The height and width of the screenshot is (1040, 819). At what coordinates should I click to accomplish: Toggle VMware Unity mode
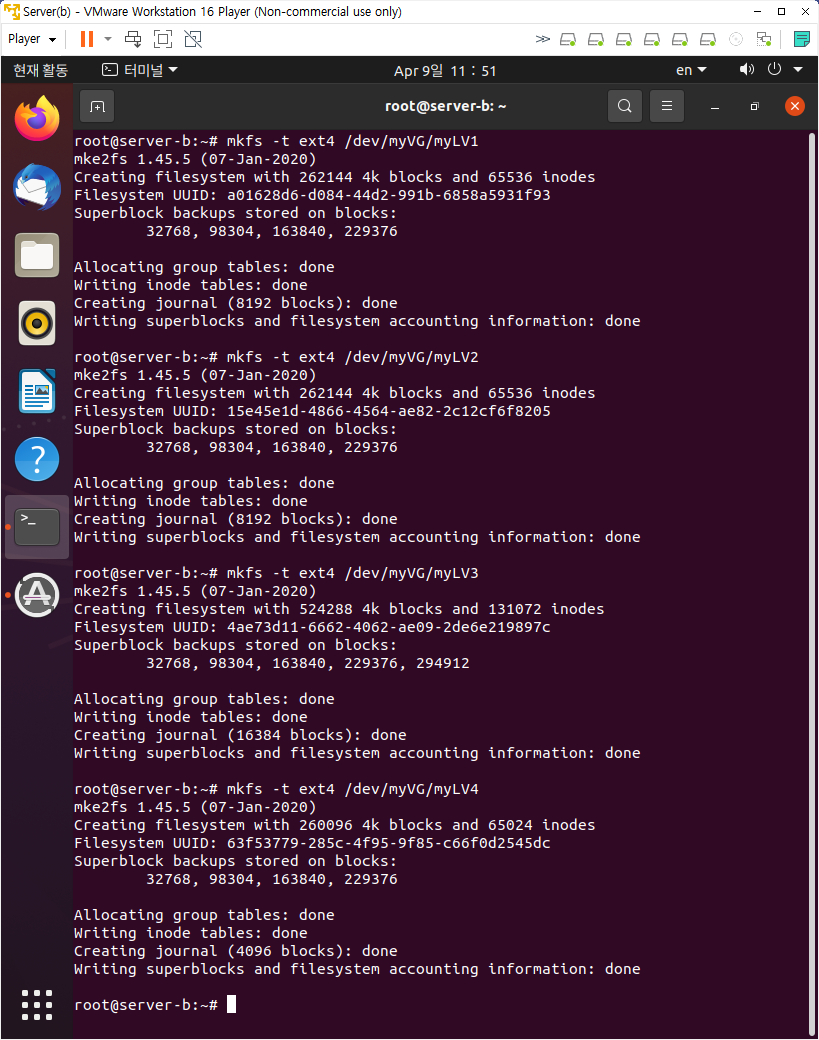point(193,39)
